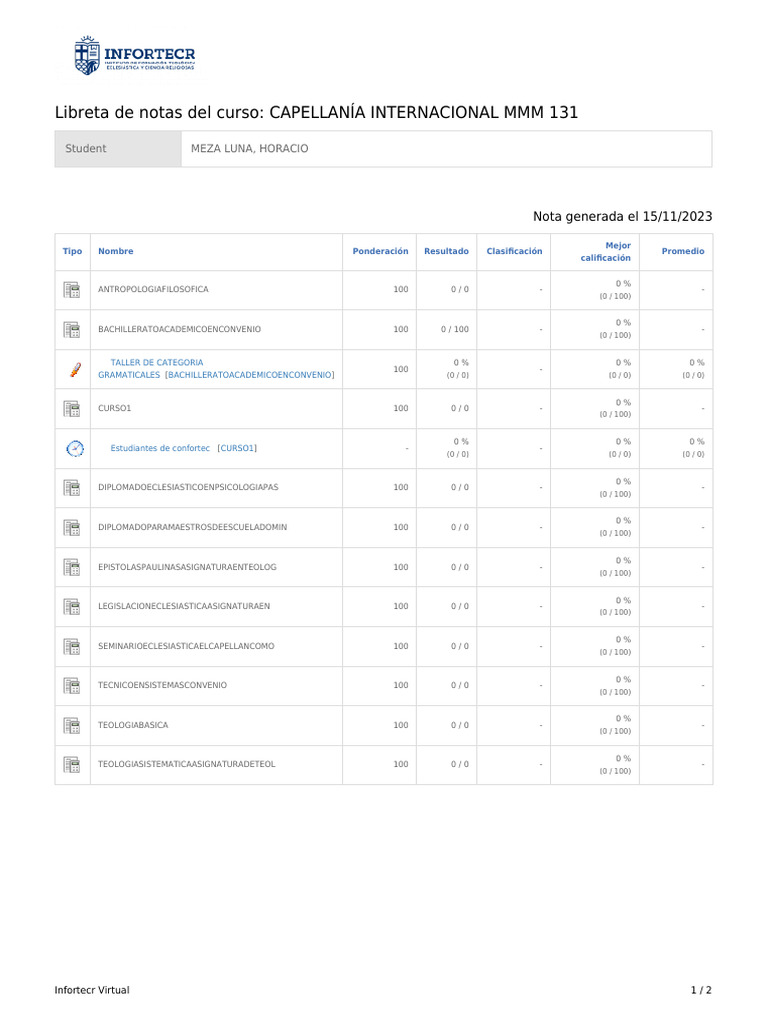Open the Estudiantes de confortec link
The image size is (768, 1024).
160,448
